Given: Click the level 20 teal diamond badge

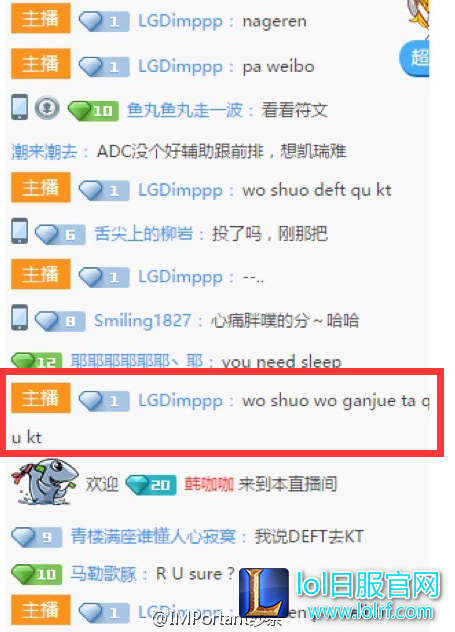Looking at the screenshot, I should (x=151, y=484).
